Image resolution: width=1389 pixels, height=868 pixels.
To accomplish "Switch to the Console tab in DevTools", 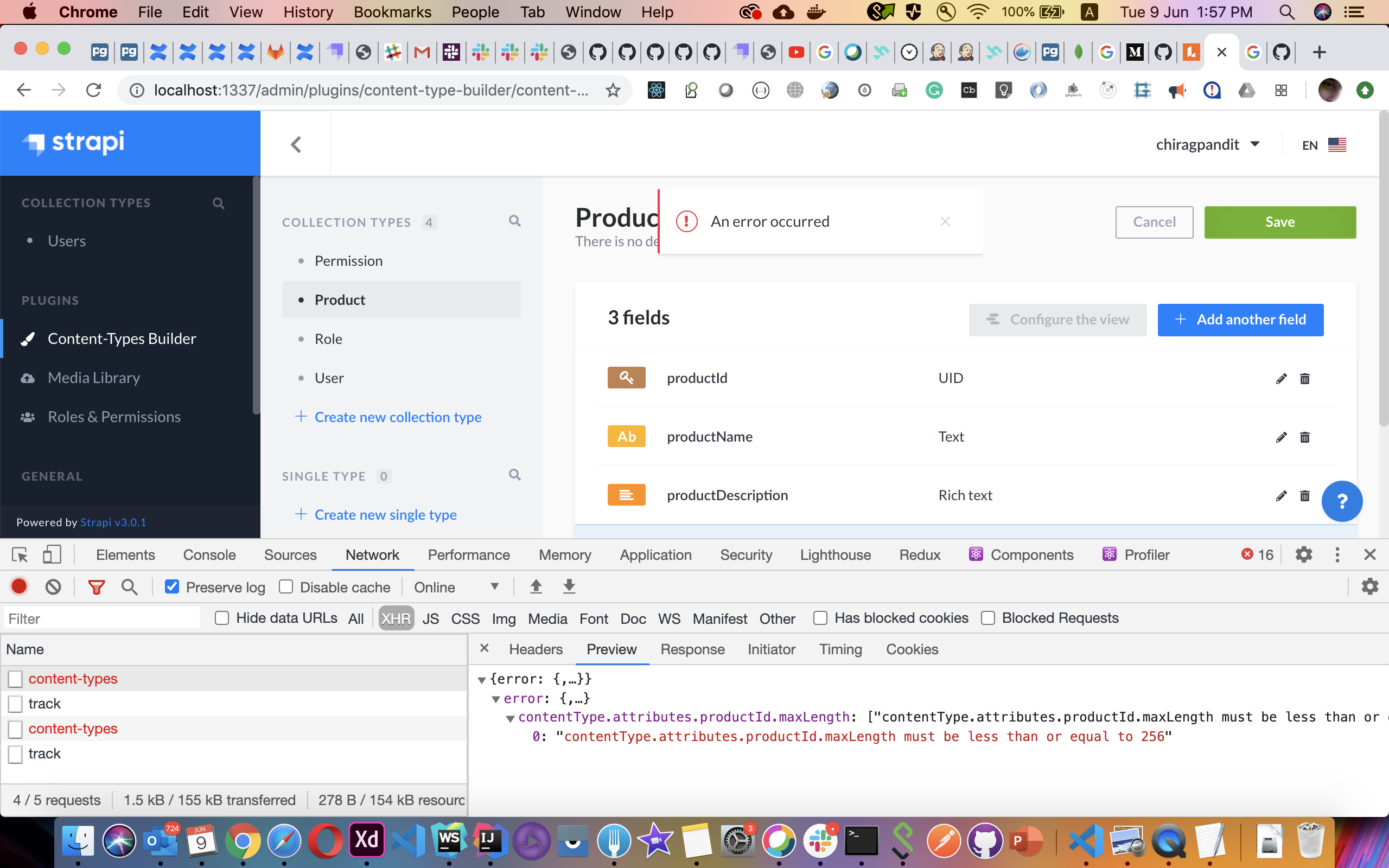I will pos(209,554).
